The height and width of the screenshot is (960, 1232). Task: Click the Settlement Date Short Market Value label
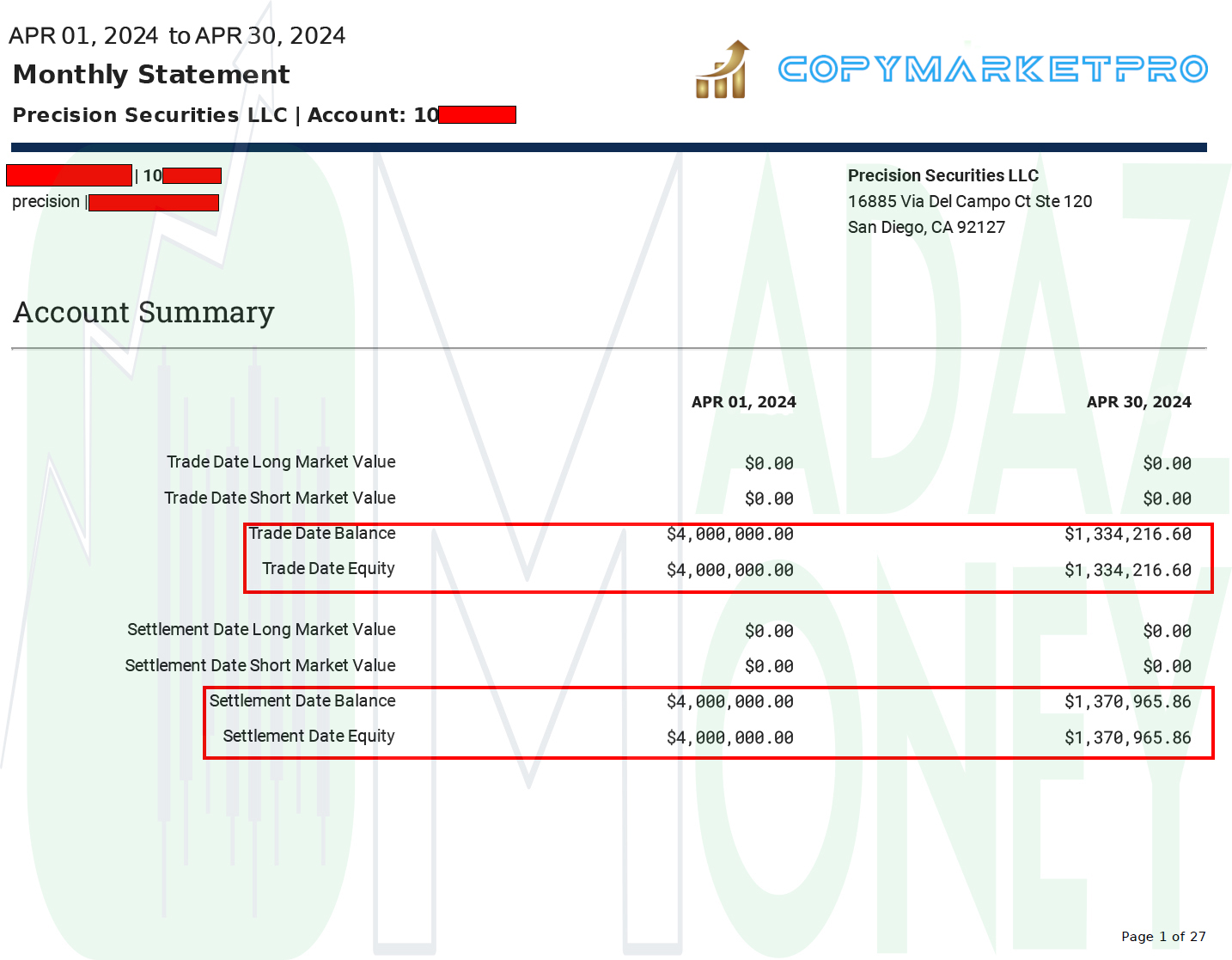260,666
